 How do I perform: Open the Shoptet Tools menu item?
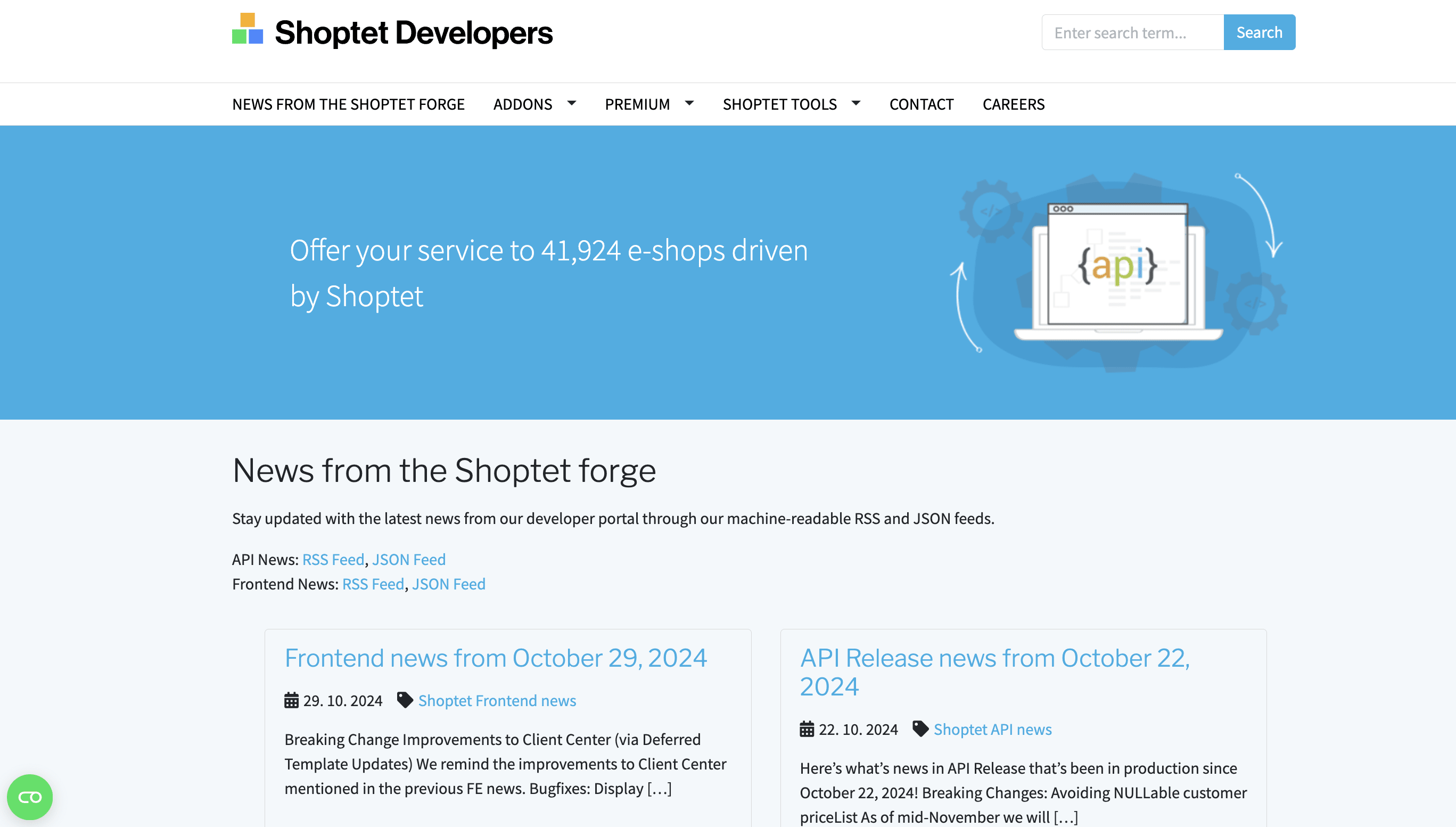coord(779,104)
